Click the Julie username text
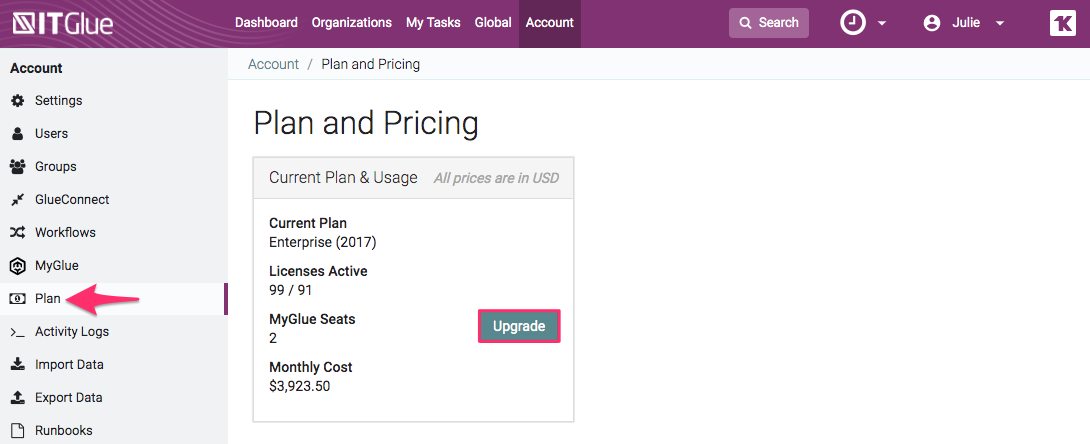This screenshot has width=1090, height=444. point(966,23)
